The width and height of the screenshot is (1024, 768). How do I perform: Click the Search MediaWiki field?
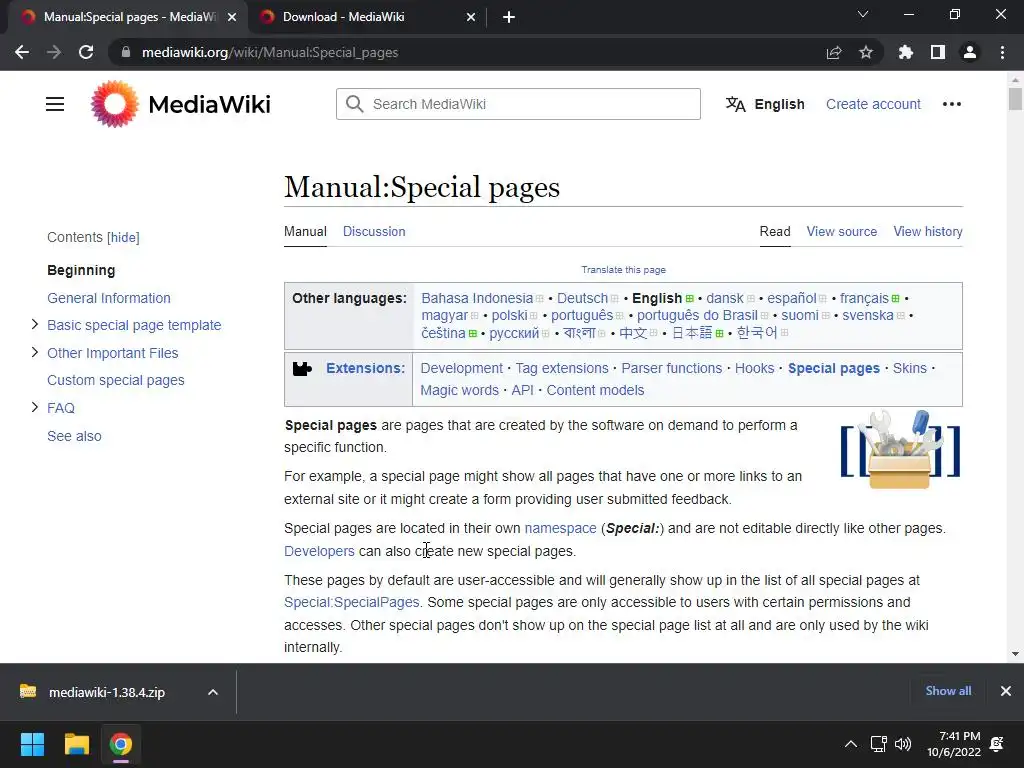coord(519,104)
